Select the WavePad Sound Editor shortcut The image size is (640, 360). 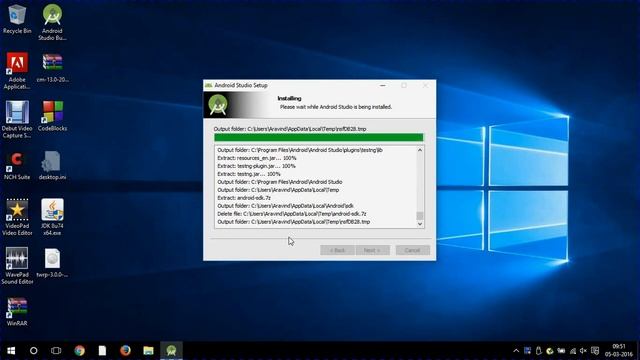pos(17,266)
